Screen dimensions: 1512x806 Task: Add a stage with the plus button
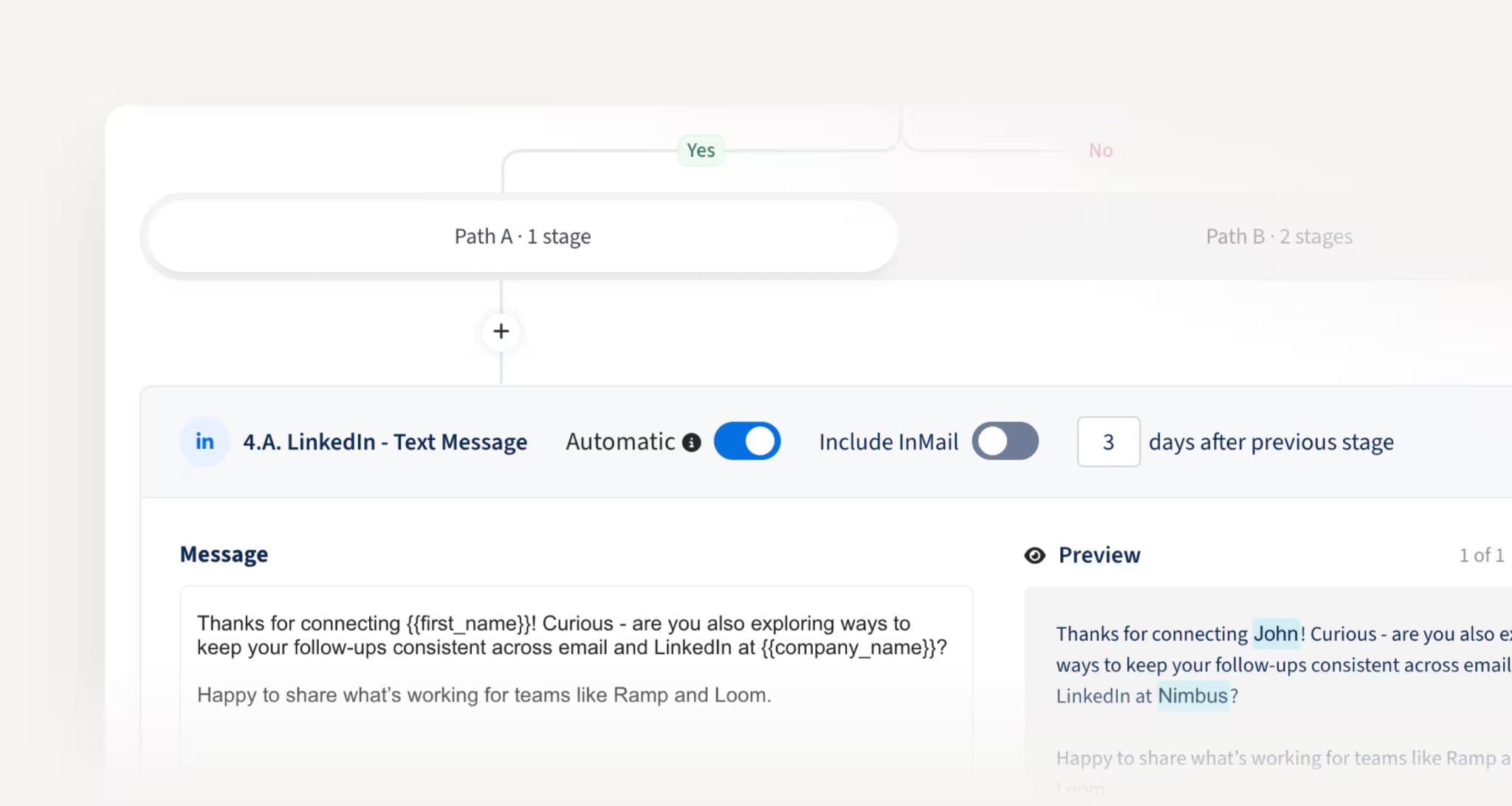[501, 331]
